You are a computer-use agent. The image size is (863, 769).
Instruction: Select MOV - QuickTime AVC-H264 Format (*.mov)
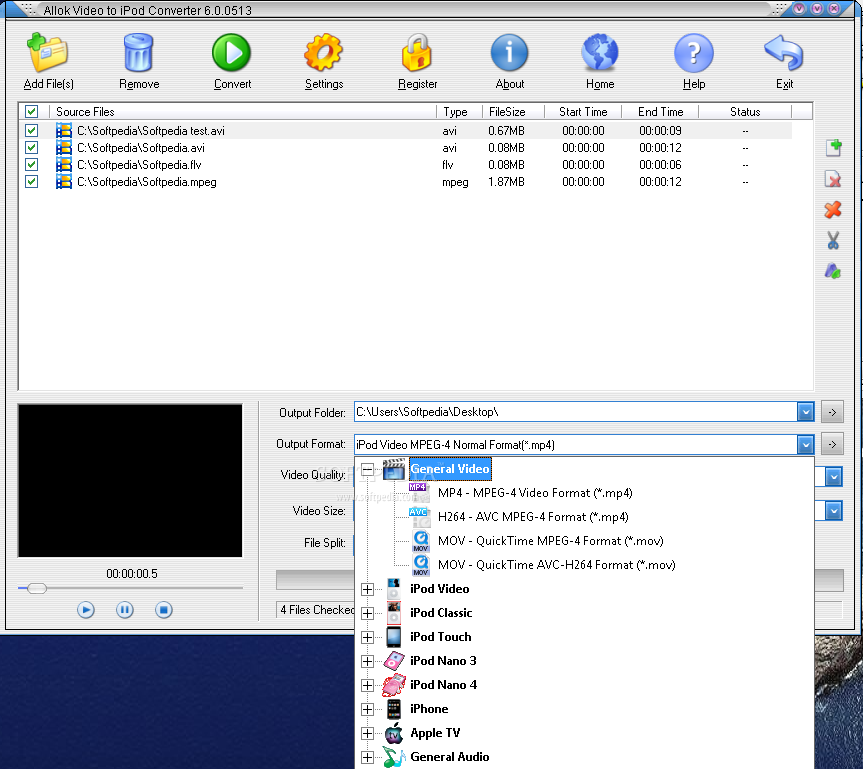coord(556,565)
